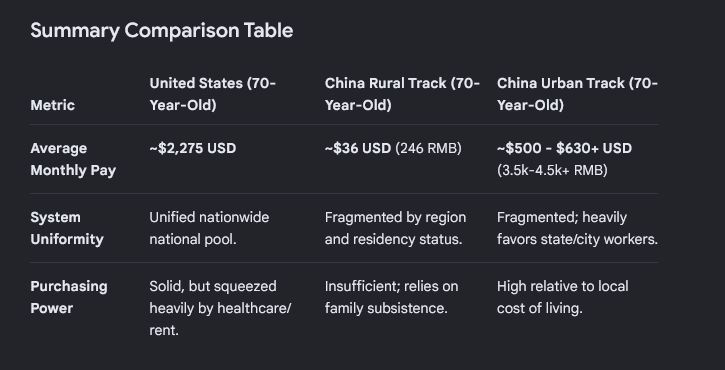Click the System Uniformity row label

(x=67, y=228)
